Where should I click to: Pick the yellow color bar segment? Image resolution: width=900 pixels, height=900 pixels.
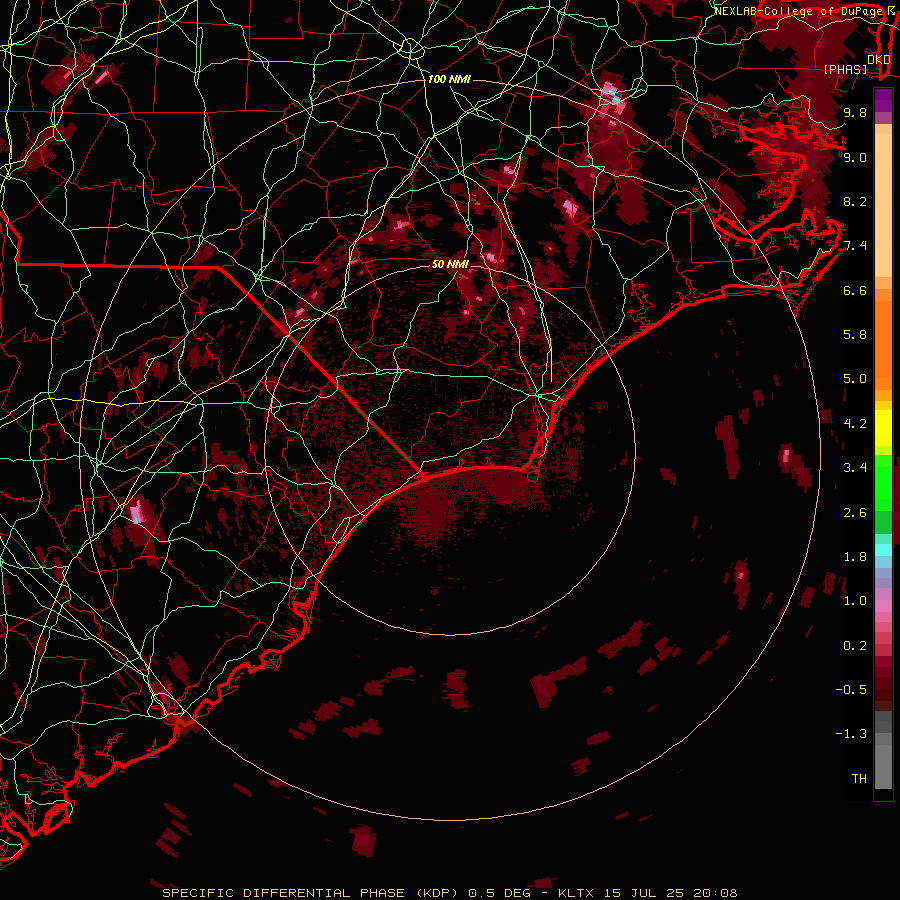(x=883, y=428)
